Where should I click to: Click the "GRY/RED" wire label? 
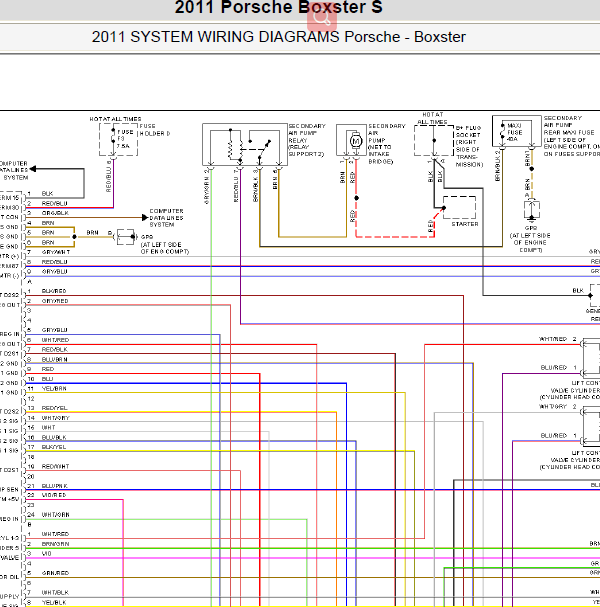(55, 301)
